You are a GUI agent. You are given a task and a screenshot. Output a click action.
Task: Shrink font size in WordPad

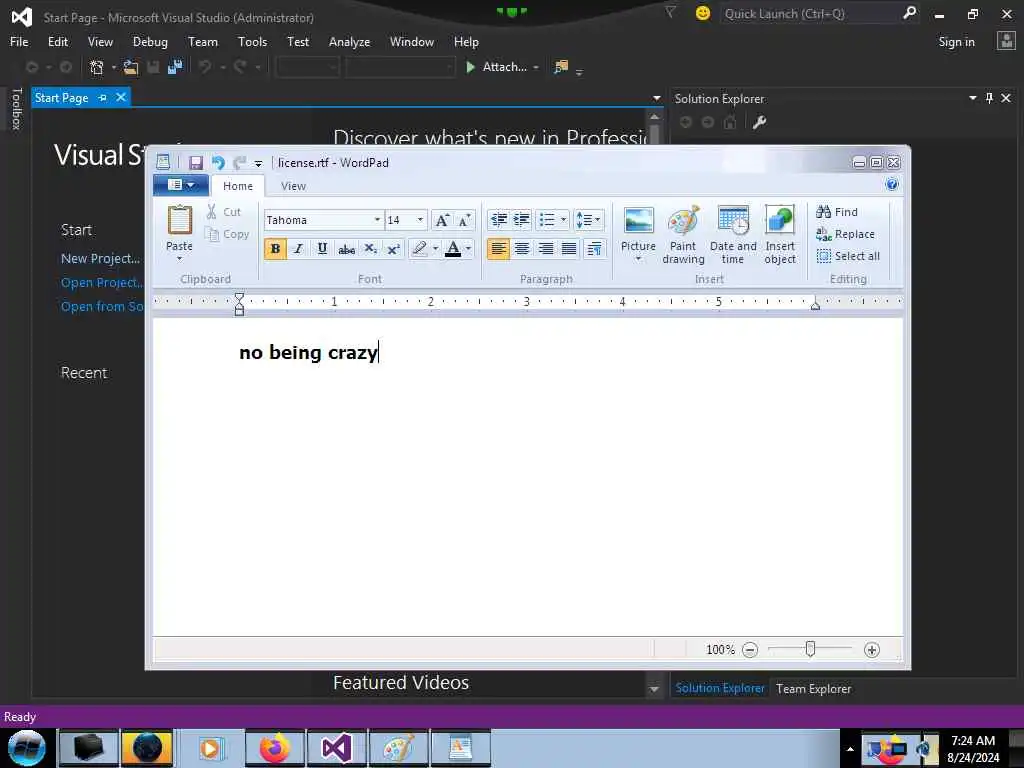[464, 220]
